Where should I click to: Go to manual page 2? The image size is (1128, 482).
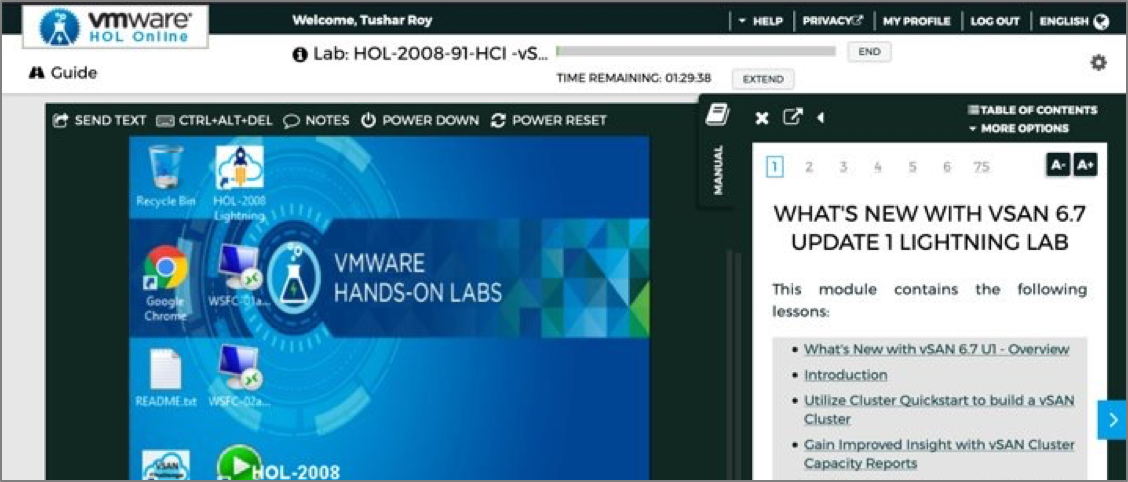tap(809, 167)
